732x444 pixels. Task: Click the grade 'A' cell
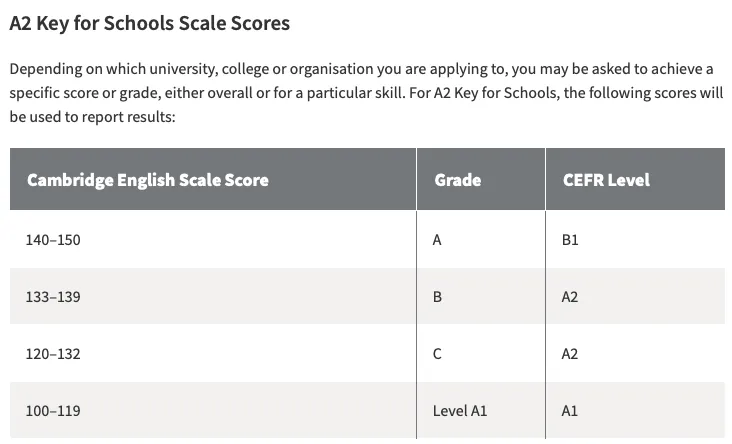(438, 240)
